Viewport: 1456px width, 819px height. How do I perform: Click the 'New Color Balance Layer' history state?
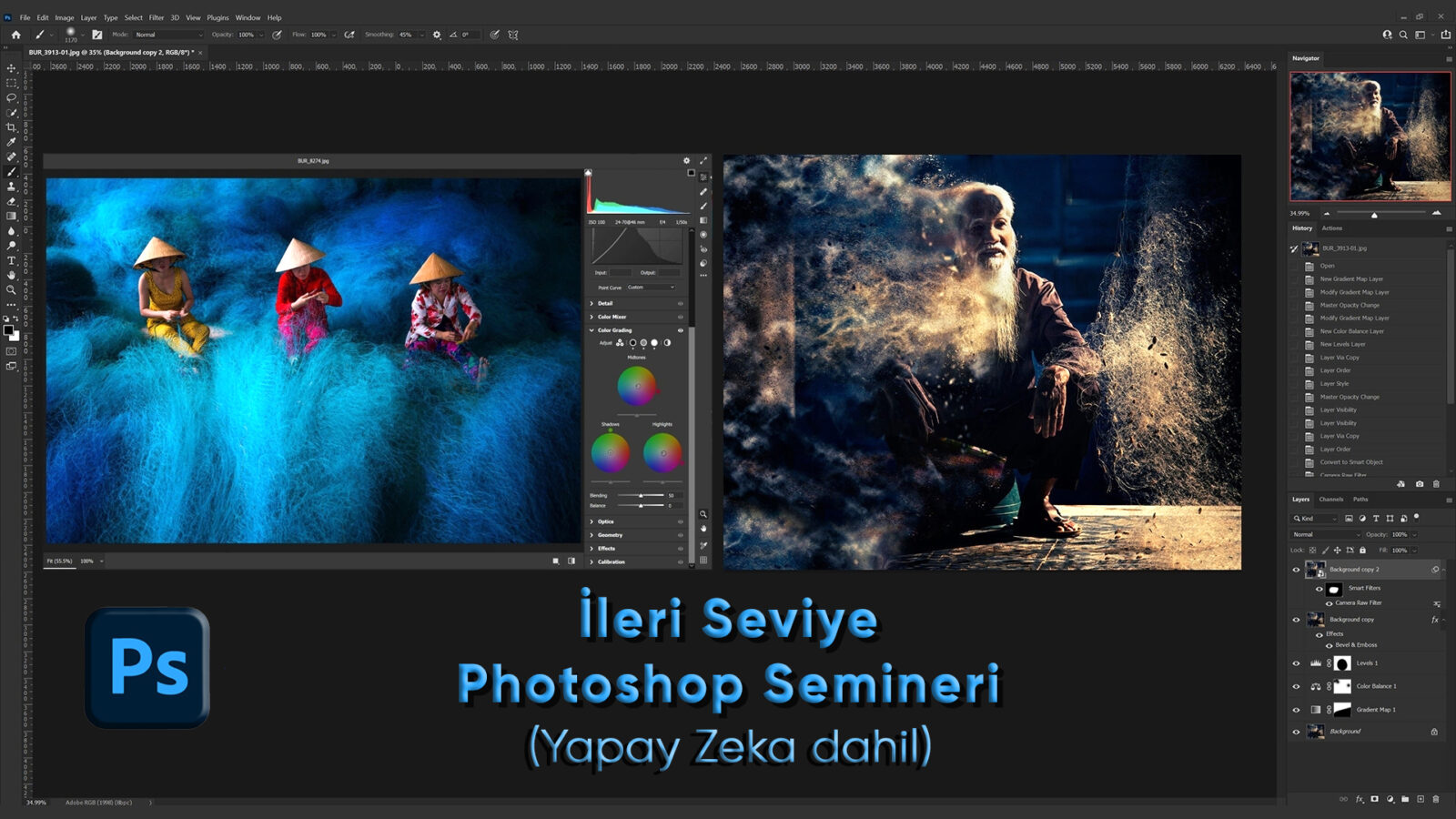pyautogui.click(x=1351, y=331)
